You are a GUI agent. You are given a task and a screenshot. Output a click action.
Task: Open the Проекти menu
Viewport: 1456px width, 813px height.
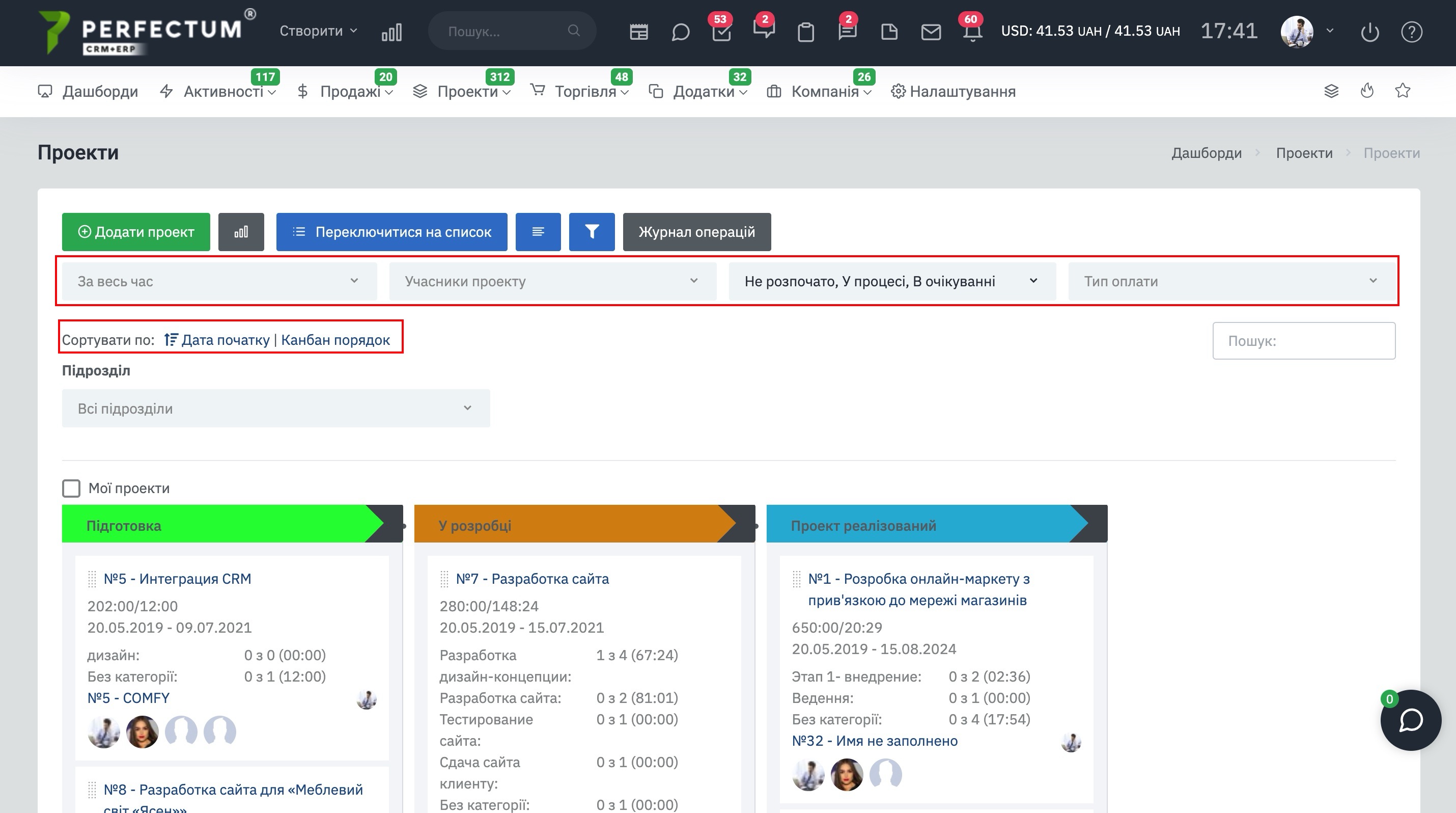click(462, 91)
